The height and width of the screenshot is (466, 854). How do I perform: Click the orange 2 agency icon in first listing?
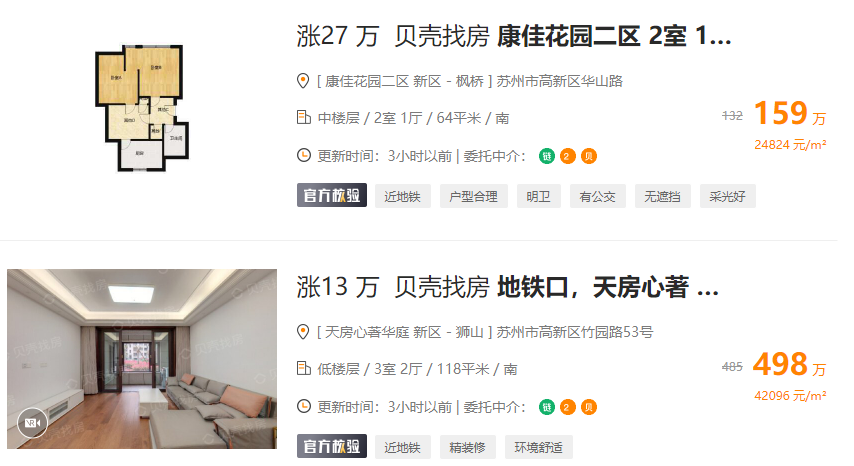(x=567, y=156)
